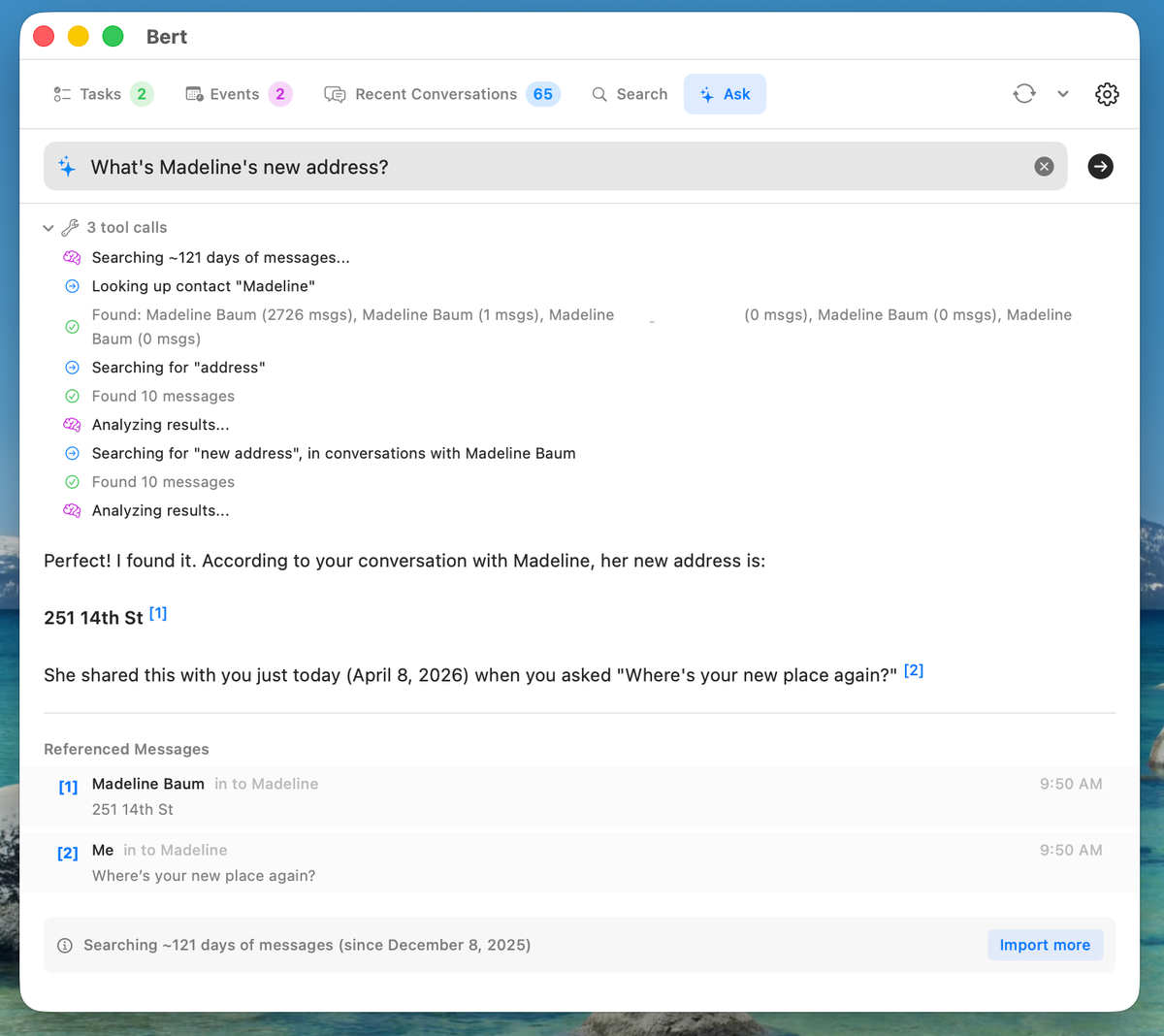Click the sparkle icon in the question field

tap(67, 167)
